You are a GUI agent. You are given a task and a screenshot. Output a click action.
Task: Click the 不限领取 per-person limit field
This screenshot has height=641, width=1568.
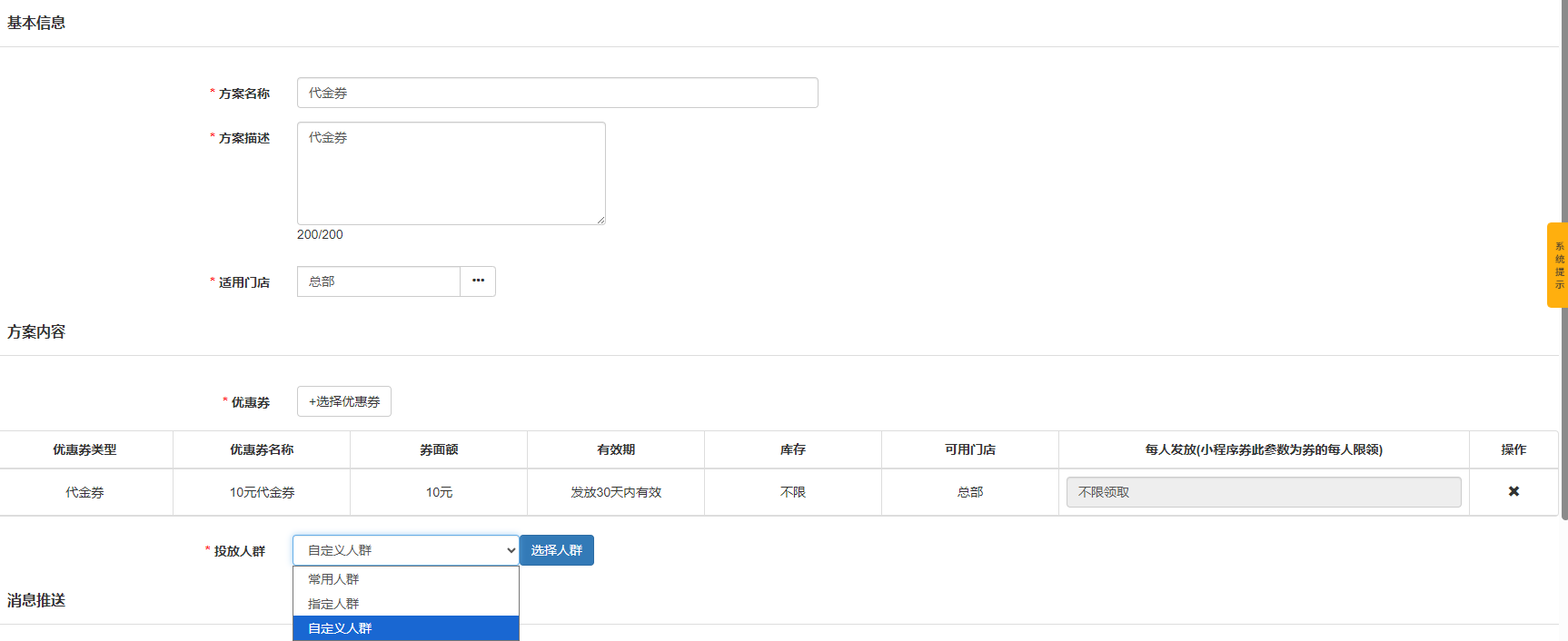(1263, 492)
